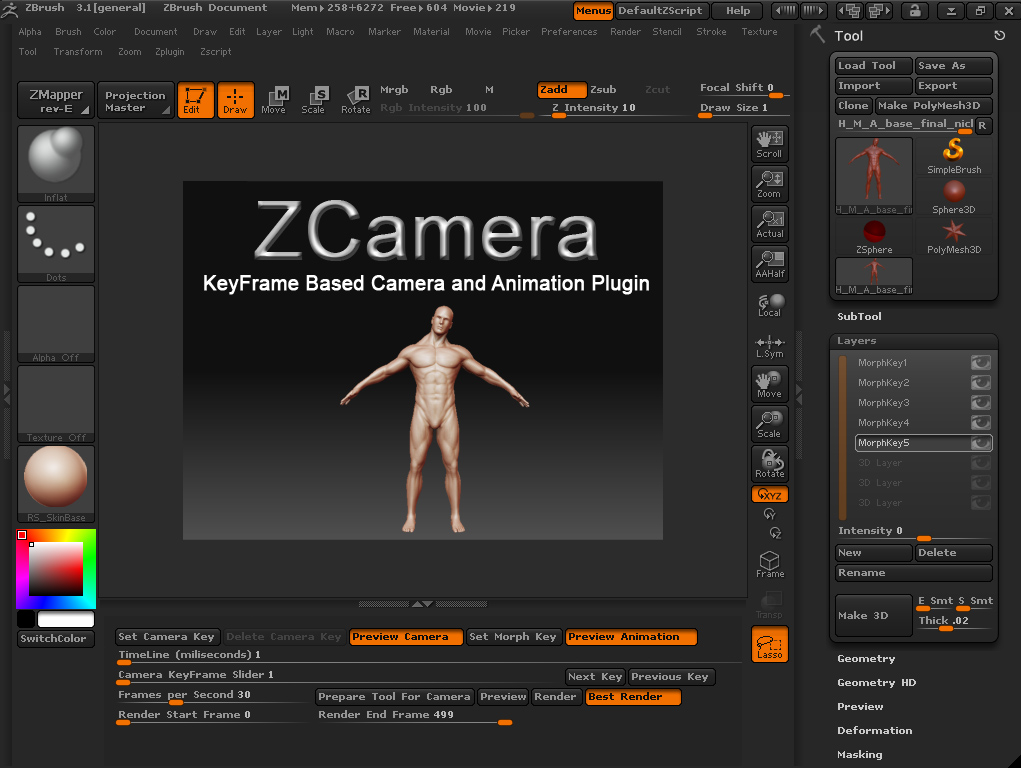Click the Scroll canvas icon
Screen dimensions: 1021x768
pyautogui.click(x=770, y=144)
